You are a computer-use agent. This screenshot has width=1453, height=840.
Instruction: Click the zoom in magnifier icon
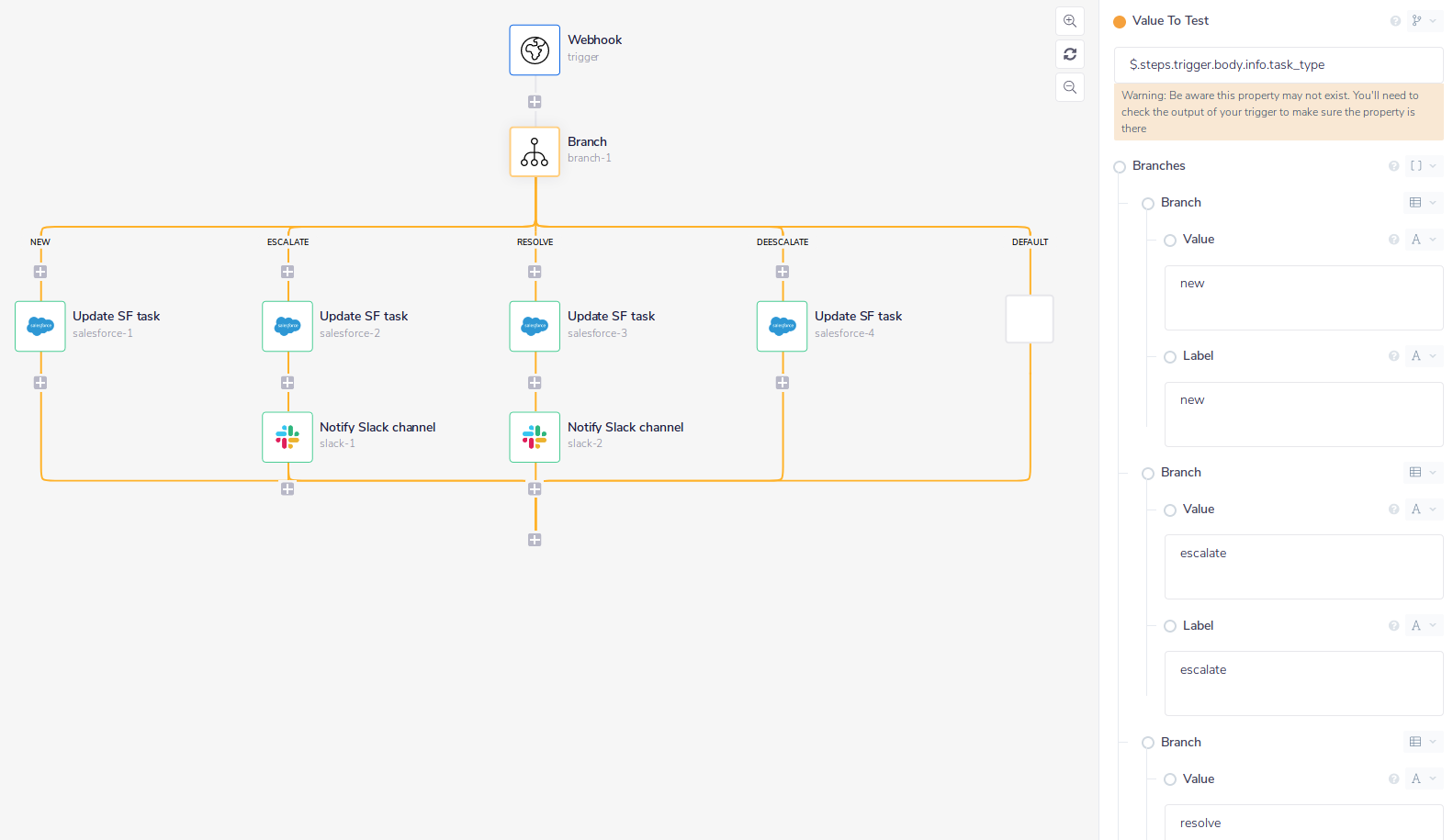[x=1070, y=21]
